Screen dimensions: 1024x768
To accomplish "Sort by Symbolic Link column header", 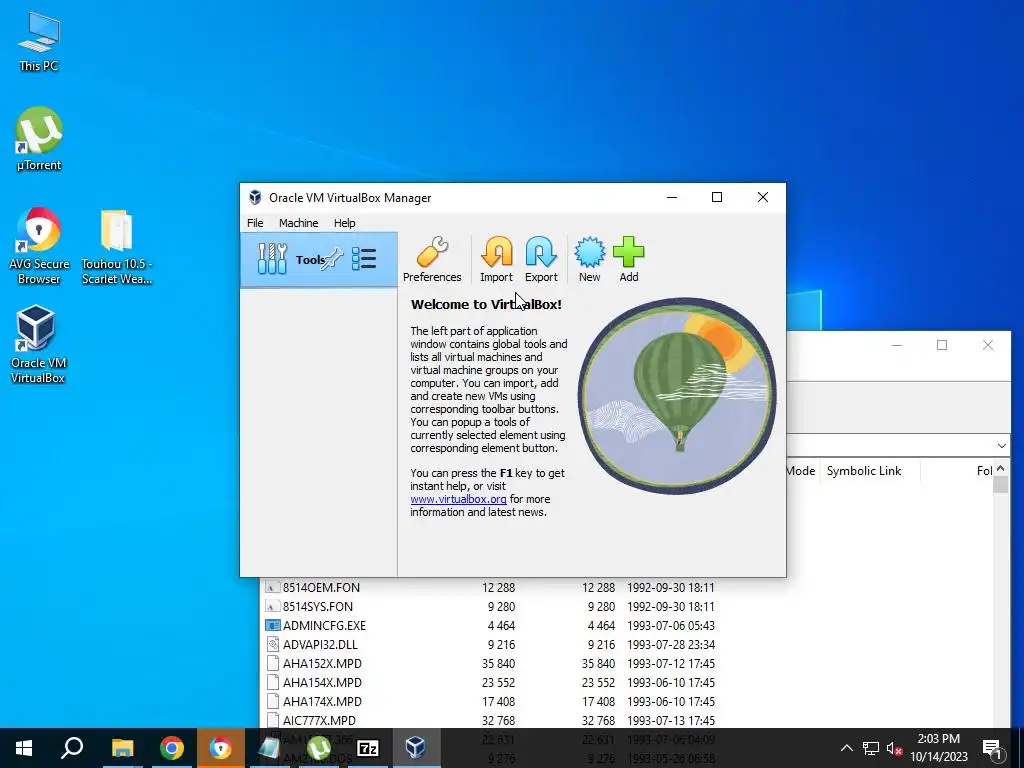I will [x=863, y=471].
